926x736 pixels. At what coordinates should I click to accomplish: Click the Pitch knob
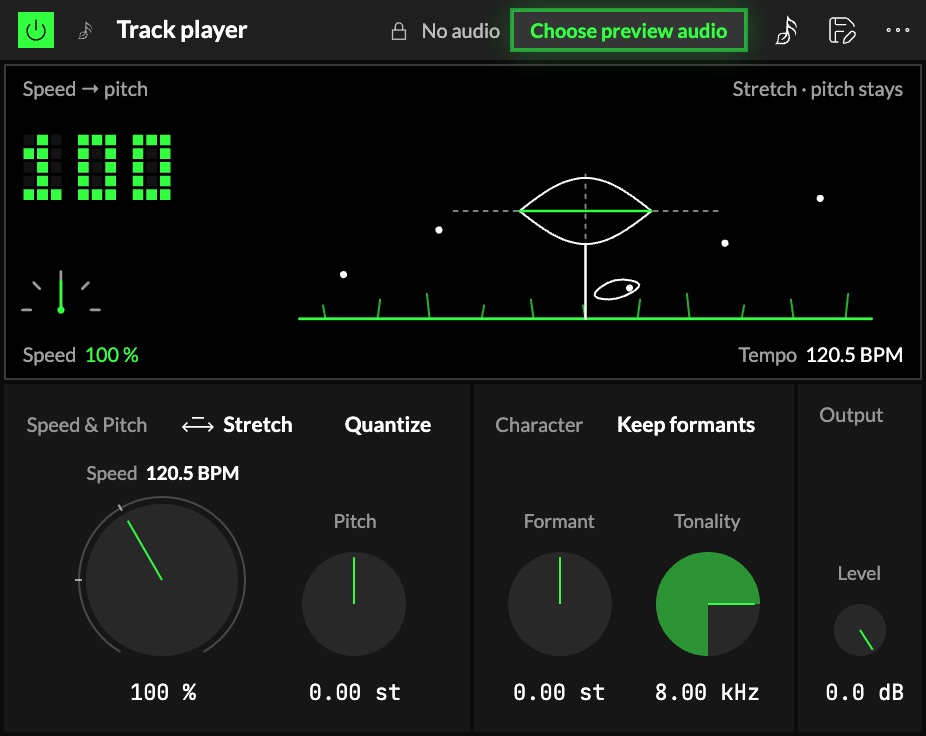pos(354,604)
